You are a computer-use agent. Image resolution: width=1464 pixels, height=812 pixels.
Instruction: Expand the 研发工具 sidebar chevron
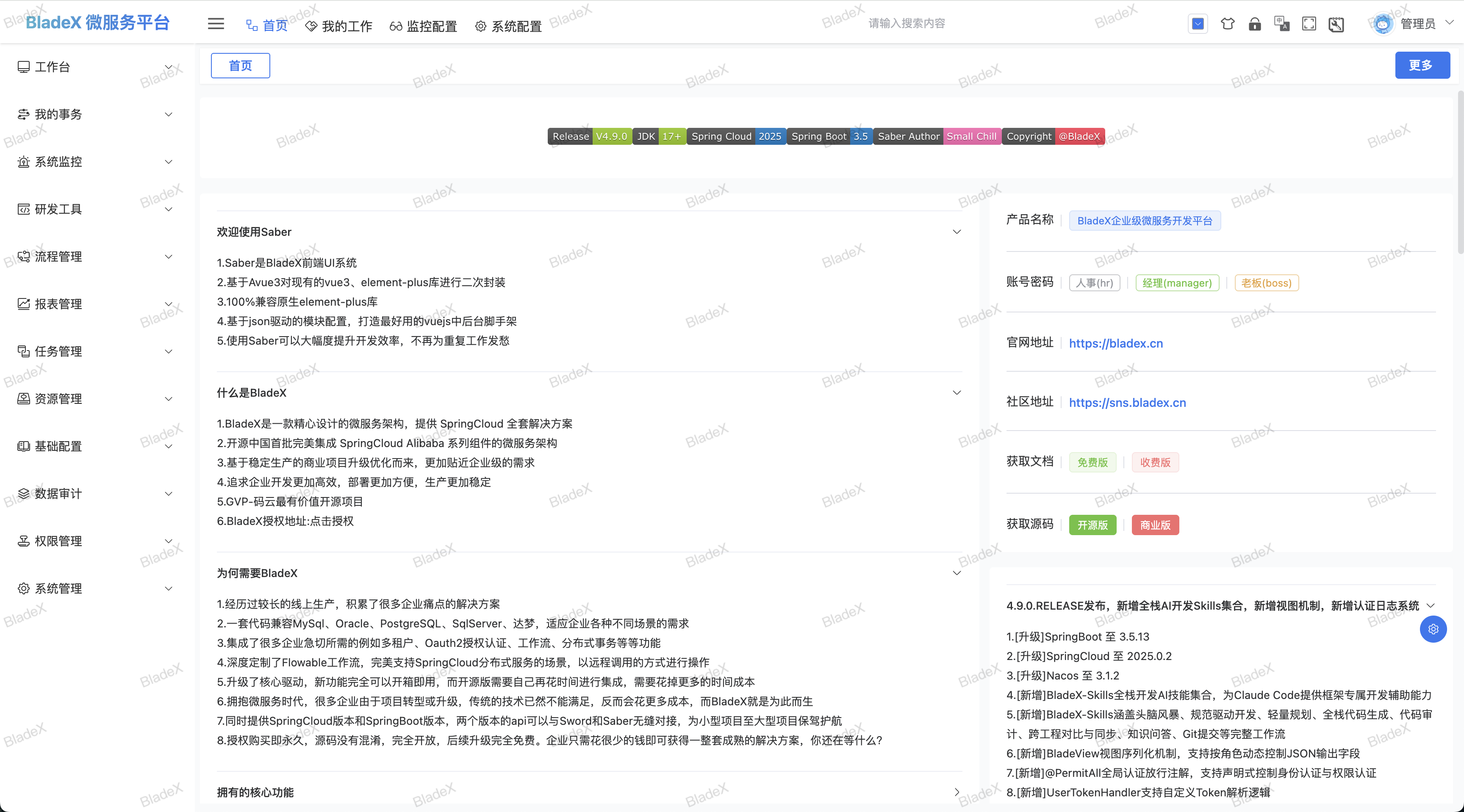[x=169, y=209]
